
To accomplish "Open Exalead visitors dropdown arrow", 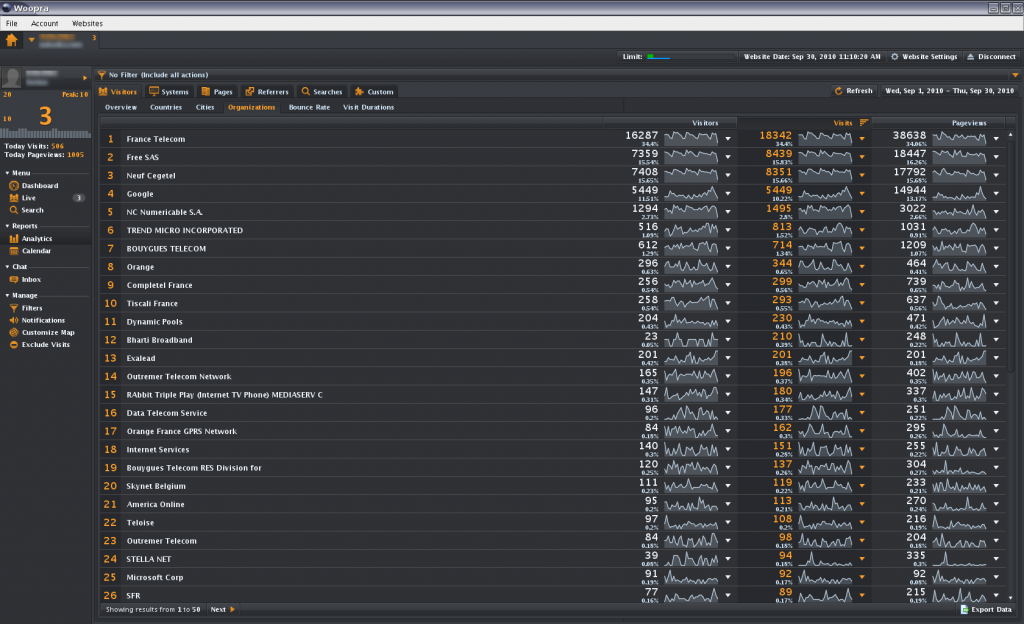I will pos(728,358).
